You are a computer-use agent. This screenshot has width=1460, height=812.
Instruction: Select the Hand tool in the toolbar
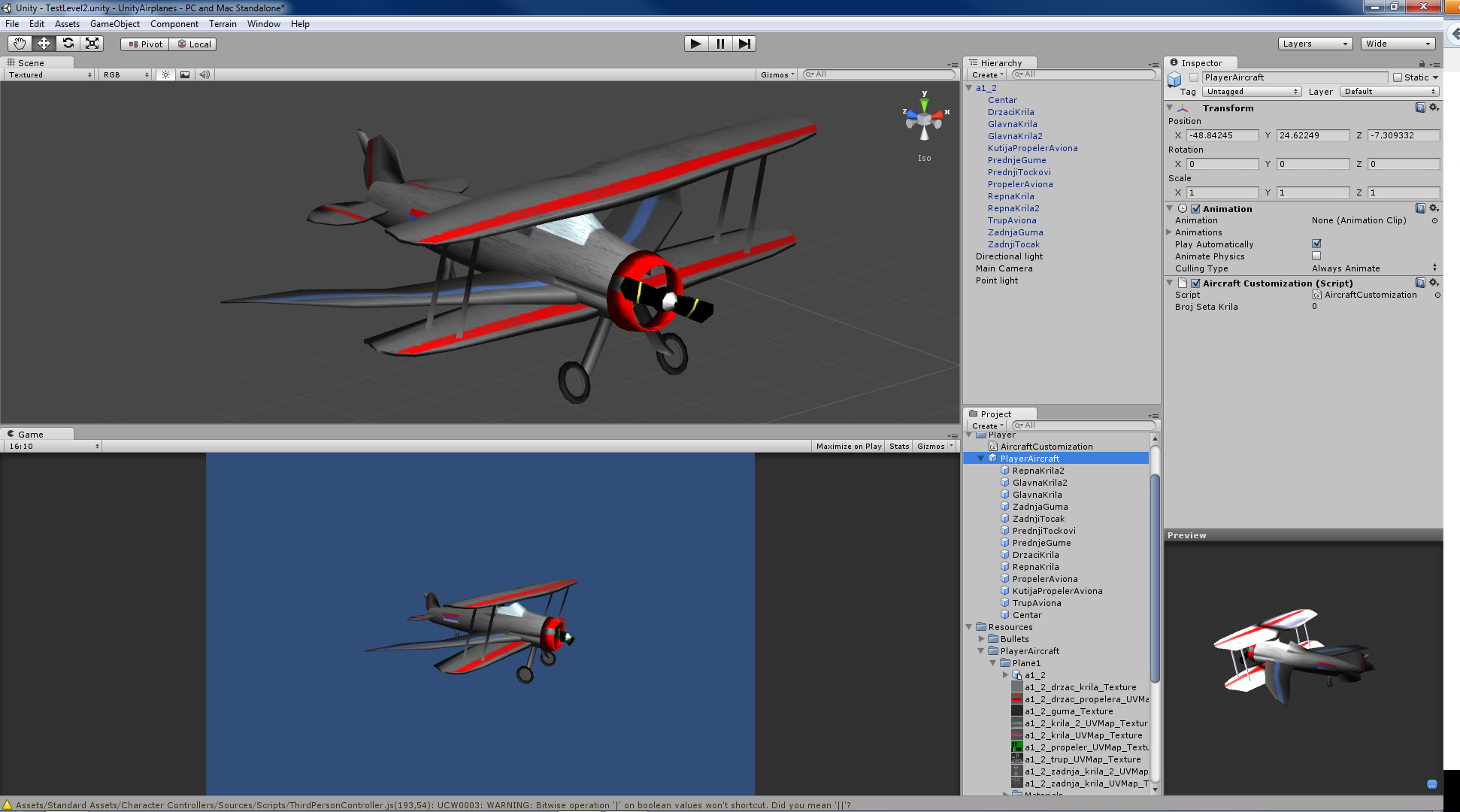click(x=20, y=44)
